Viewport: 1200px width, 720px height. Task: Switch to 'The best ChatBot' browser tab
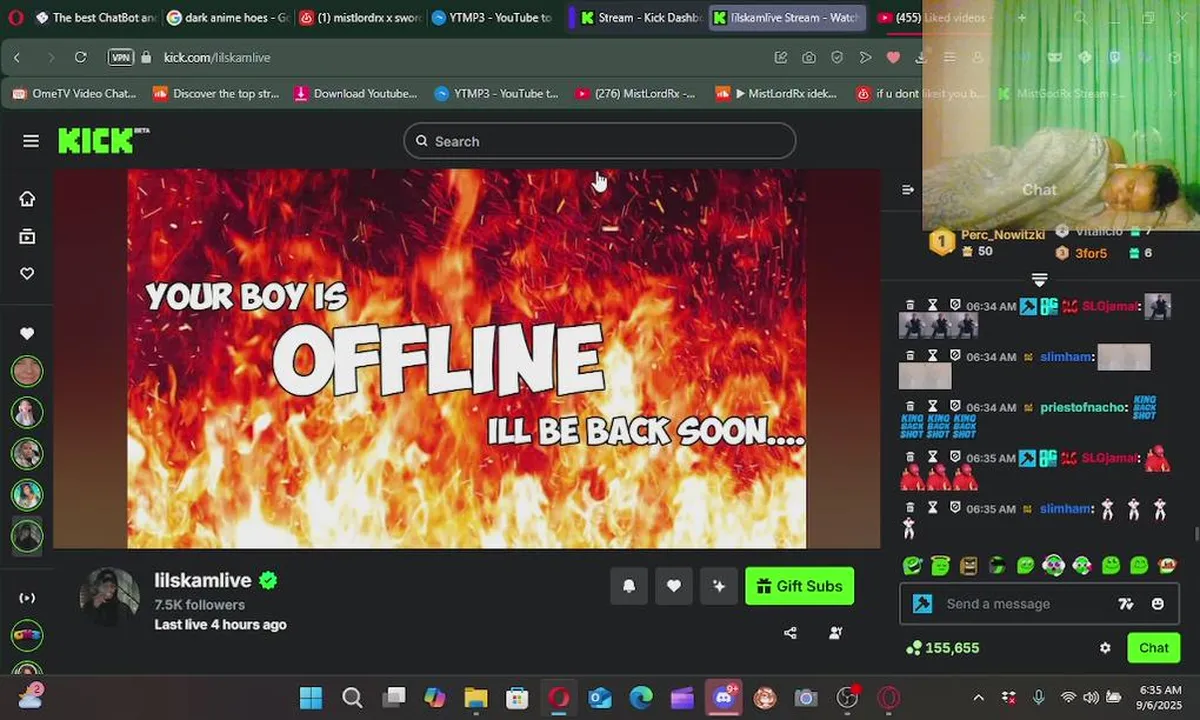coord(95,18)
